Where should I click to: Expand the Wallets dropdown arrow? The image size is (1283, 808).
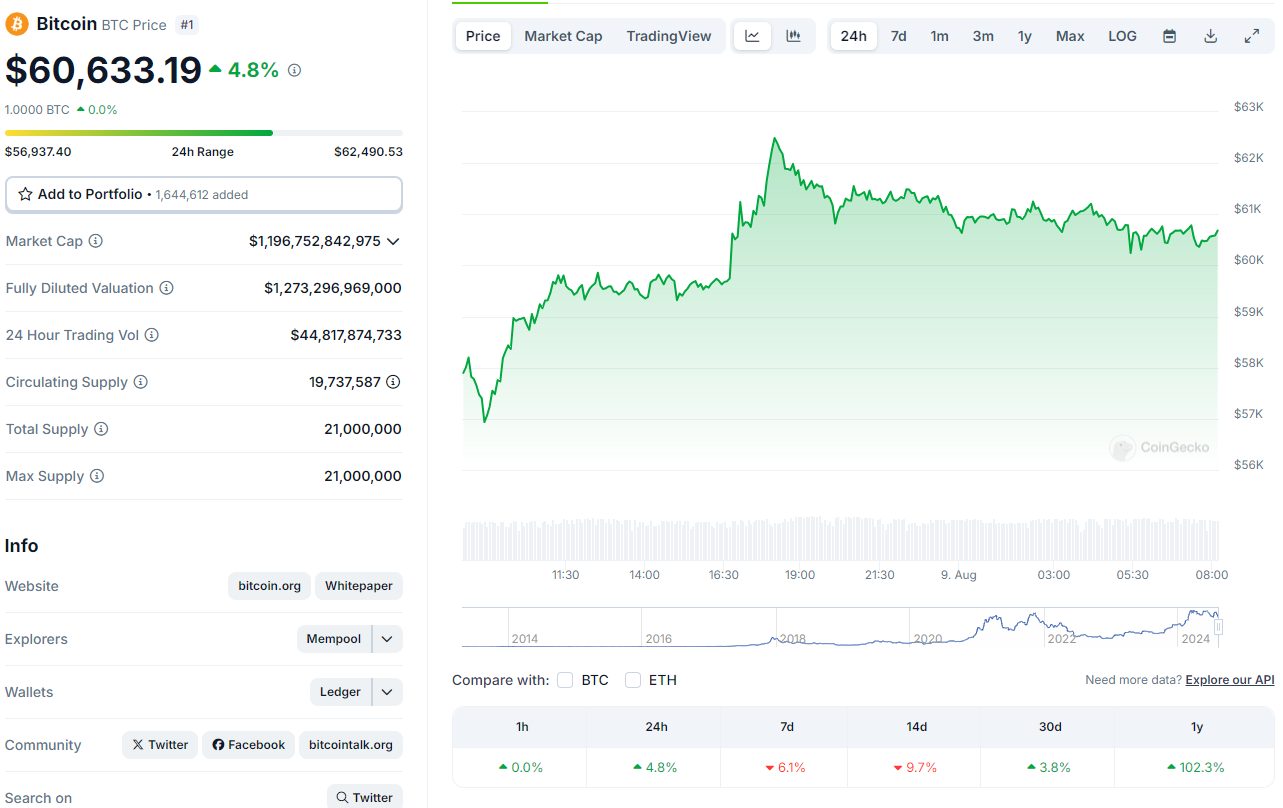pos(388,692)
